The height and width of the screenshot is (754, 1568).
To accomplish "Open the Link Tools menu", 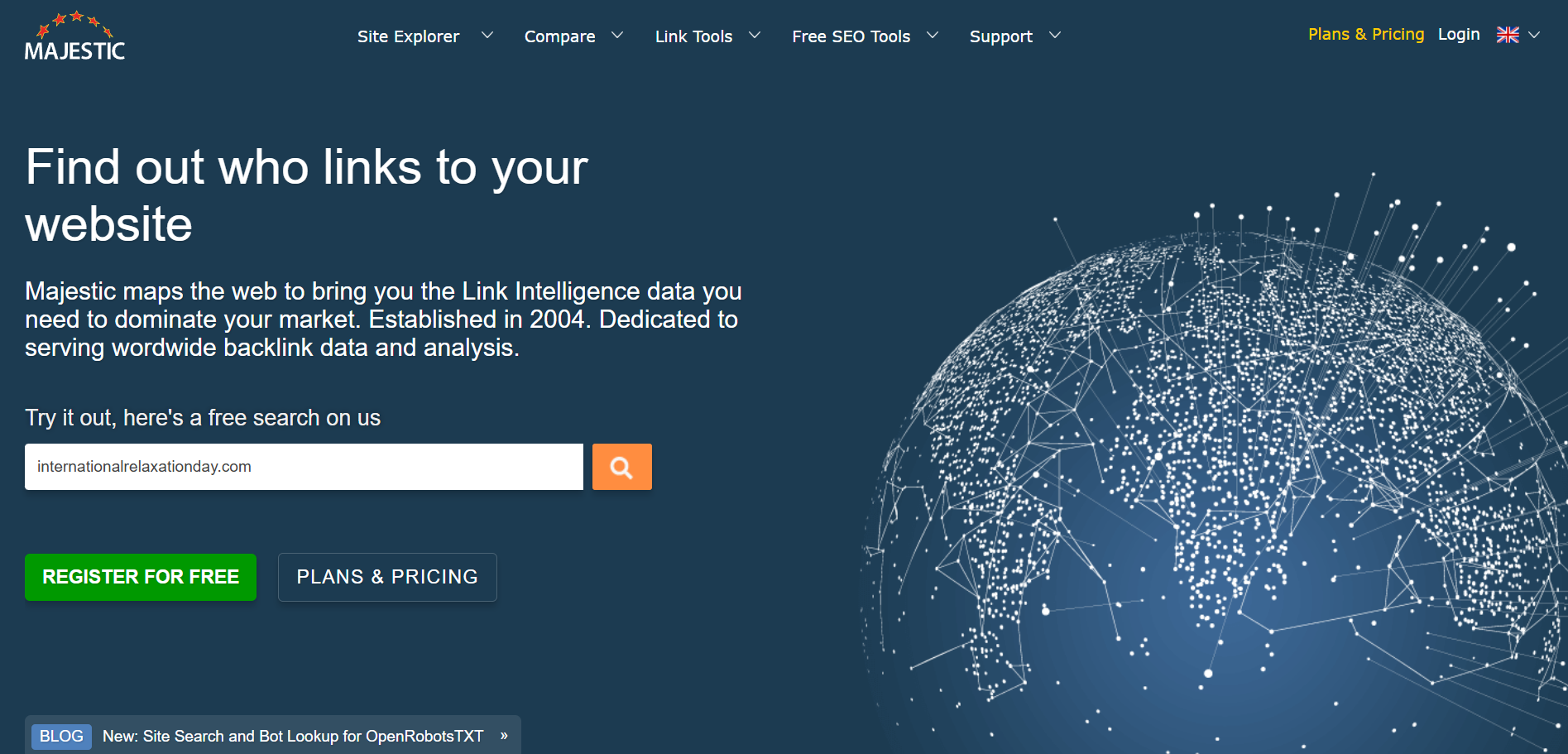I will (693, 36).
